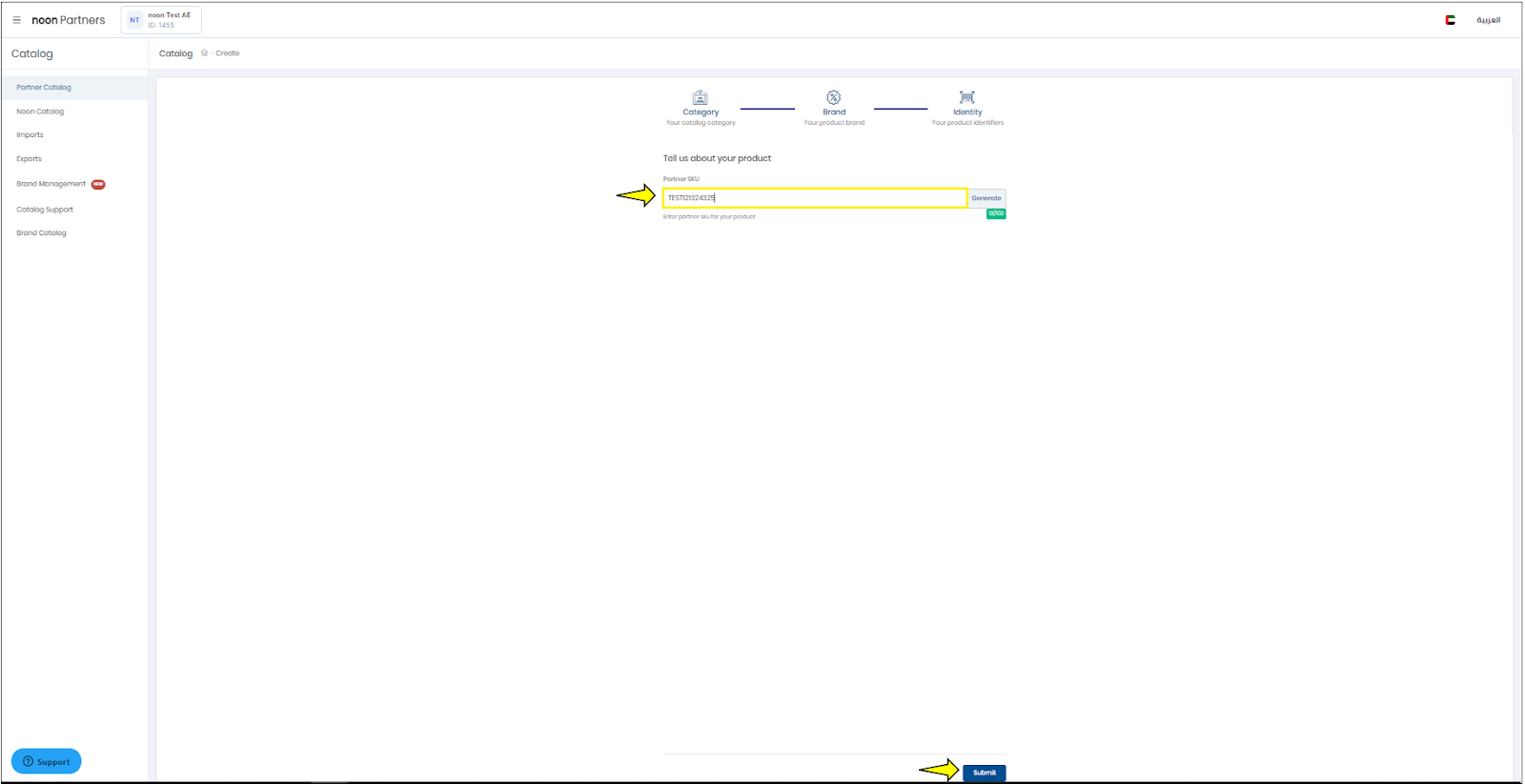Click the Brand step label
The width and height of the screenshot is (1525, 784).
[x=834, y=112]
